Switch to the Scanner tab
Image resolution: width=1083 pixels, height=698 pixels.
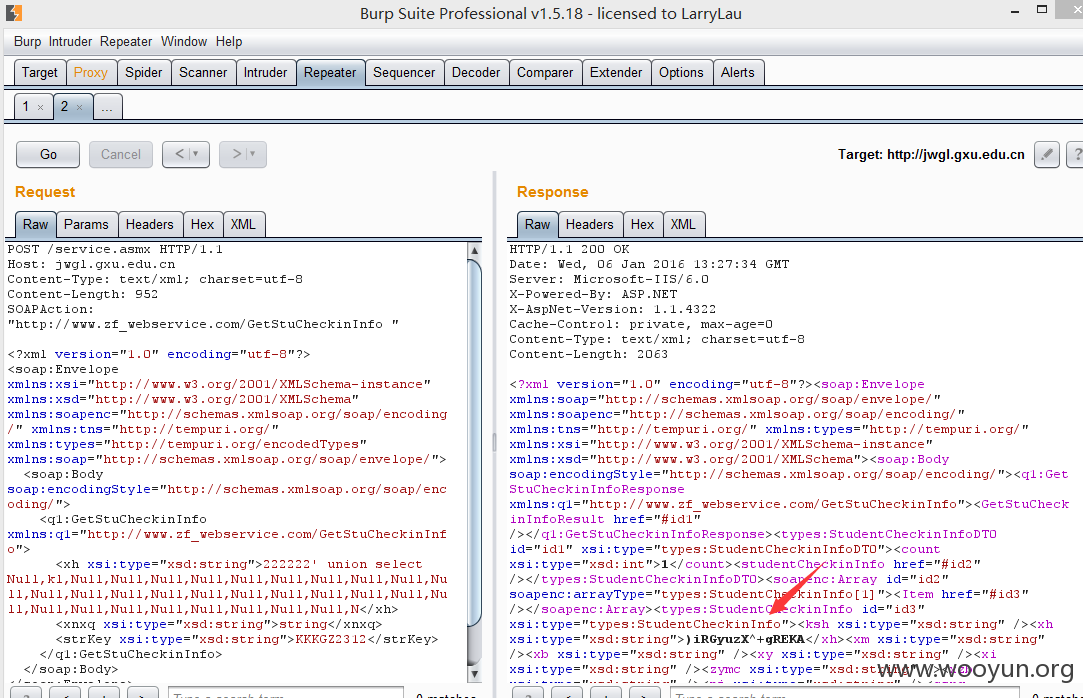coord(203,72)
